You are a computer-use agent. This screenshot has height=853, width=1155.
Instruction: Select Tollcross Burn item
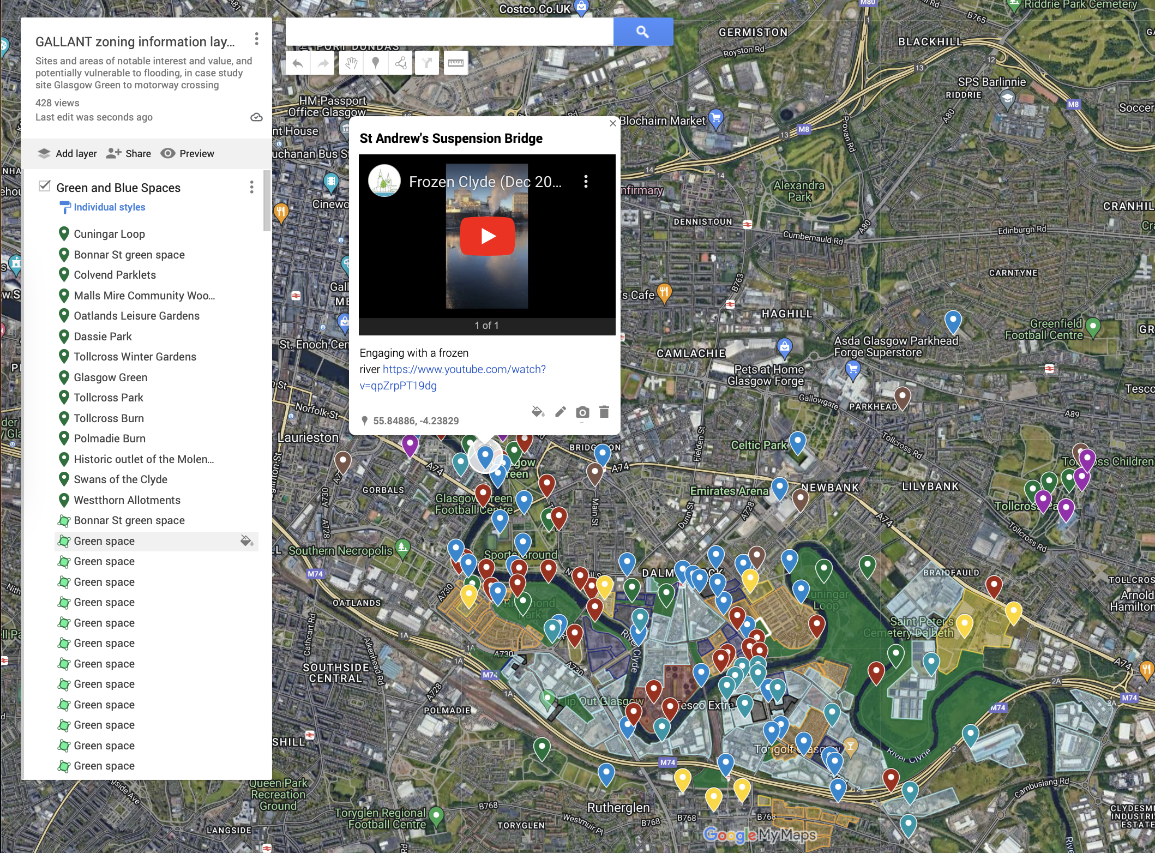tap(108, 418)
